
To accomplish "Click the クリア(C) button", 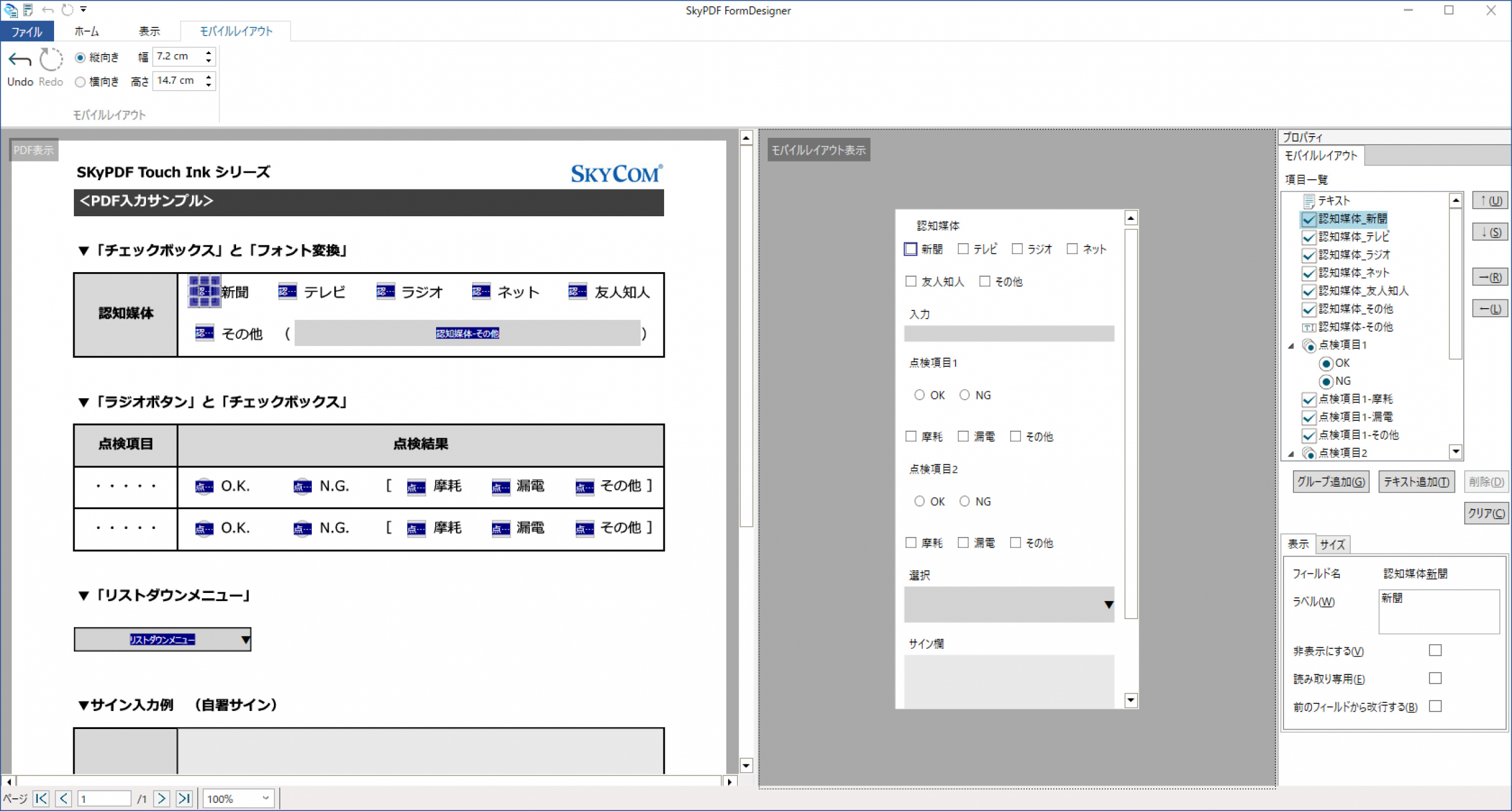I will [x=1486, y=513].
